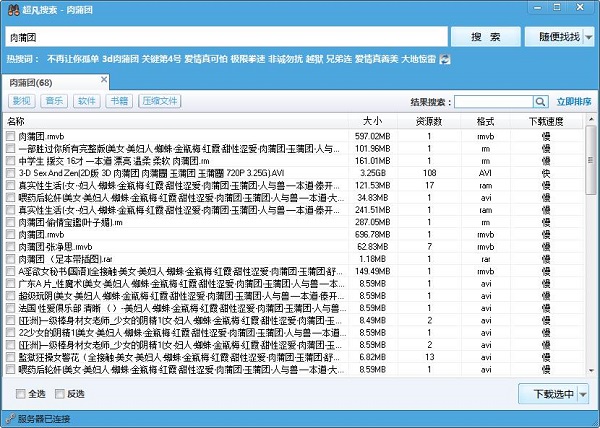Click hot search term 关键第4号
Screen dimensions: 600x428
tap(161, 59)
